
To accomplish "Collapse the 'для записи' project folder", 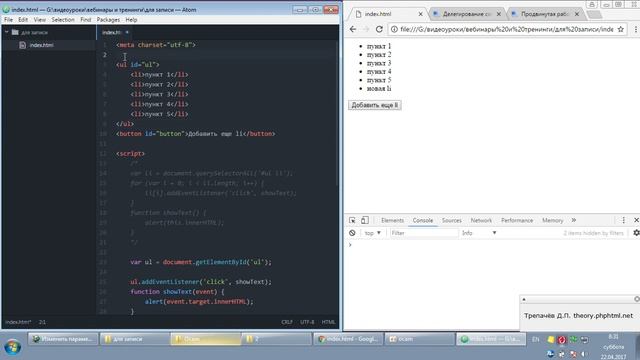I will click(x=7, y=32).
